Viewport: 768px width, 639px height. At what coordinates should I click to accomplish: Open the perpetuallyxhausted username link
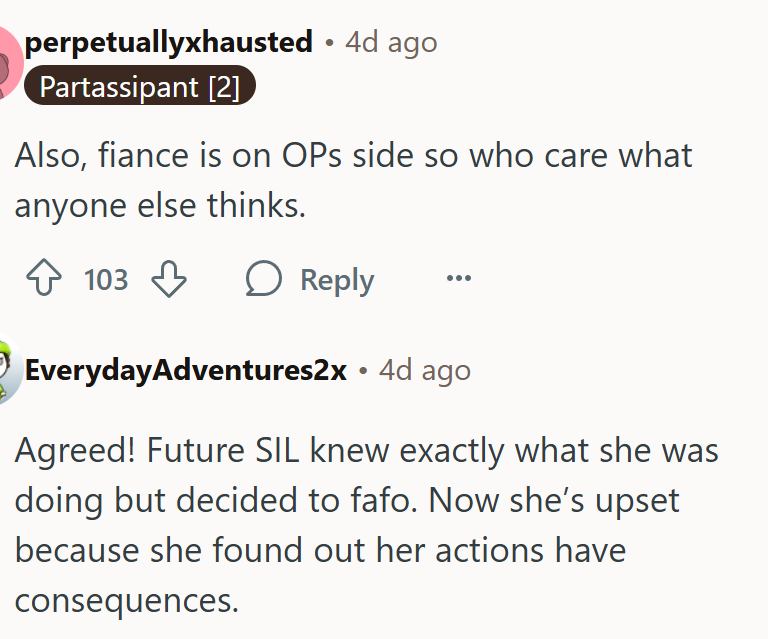pos(168,42)
